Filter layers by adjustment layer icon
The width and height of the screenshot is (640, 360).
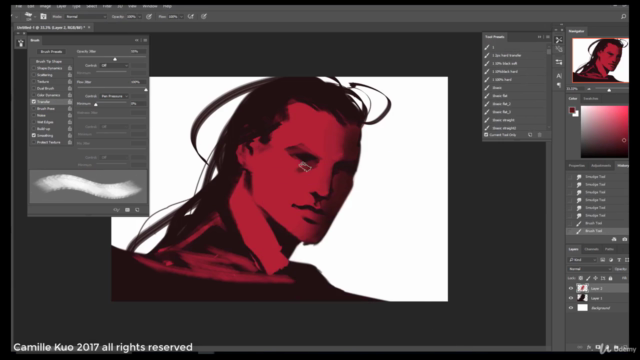tap(611, 260)
